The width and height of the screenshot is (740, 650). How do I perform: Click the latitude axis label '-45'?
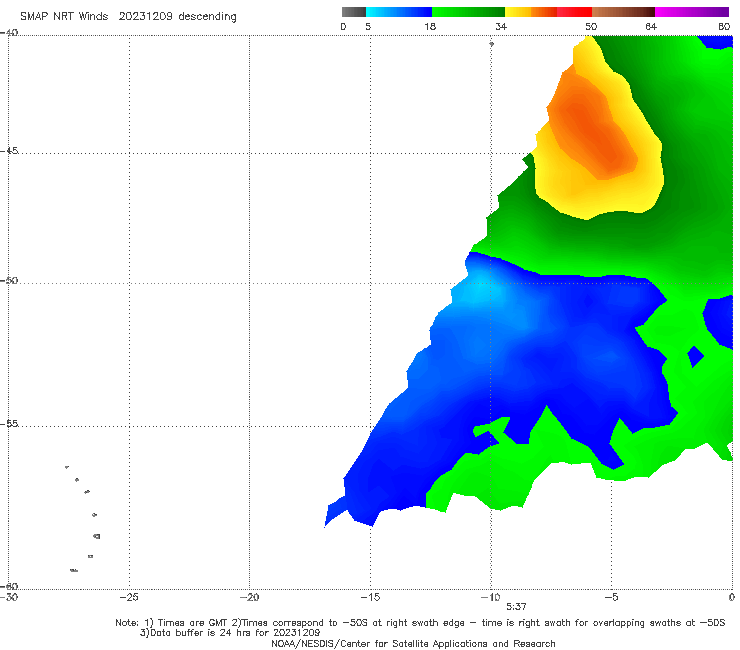pos(9,151)
